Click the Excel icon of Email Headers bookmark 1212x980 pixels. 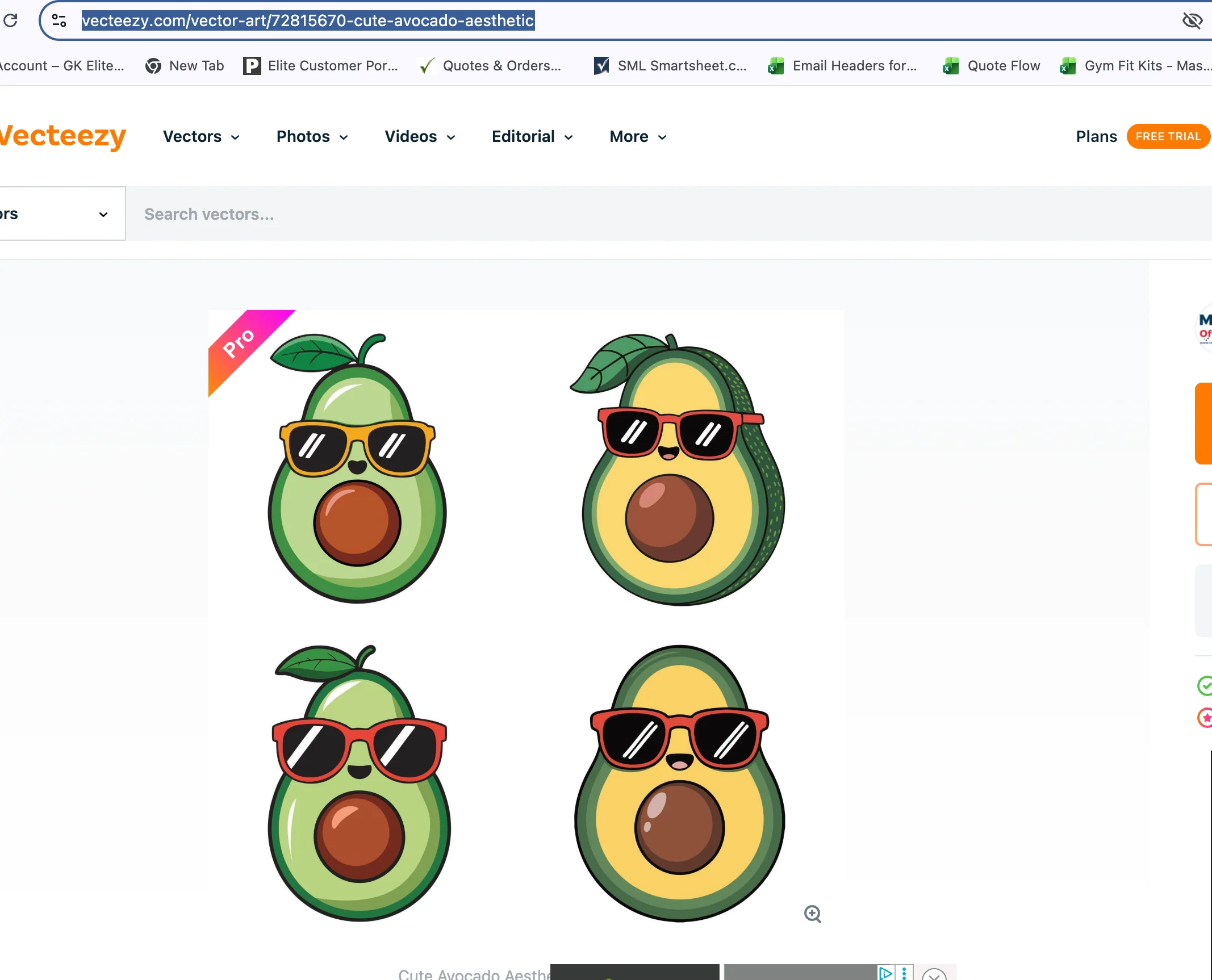tap(776, 66)
